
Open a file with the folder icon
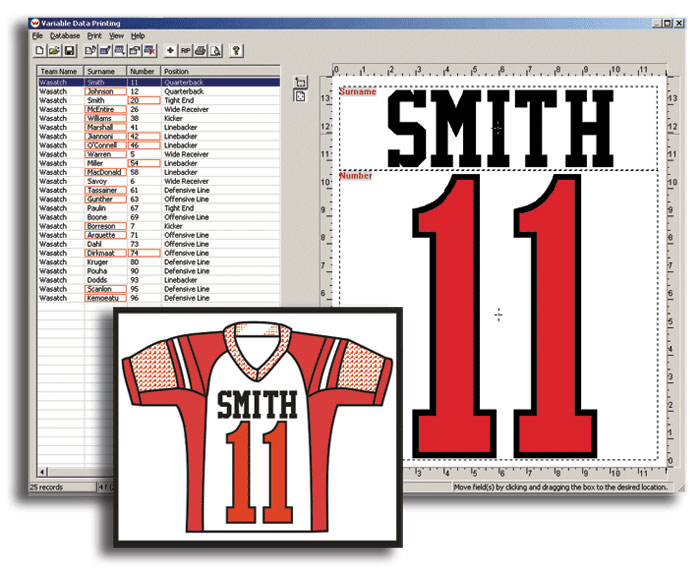click(x=54, y=50)
